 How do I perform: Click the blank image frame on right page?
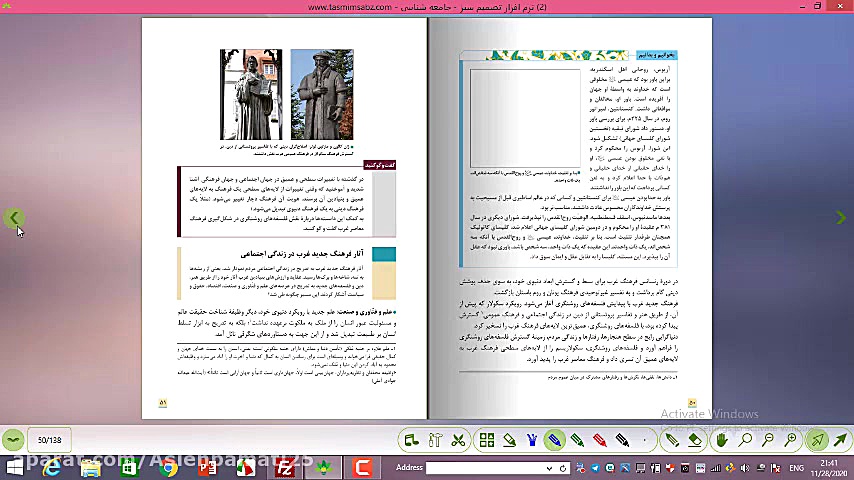[524, 118]
